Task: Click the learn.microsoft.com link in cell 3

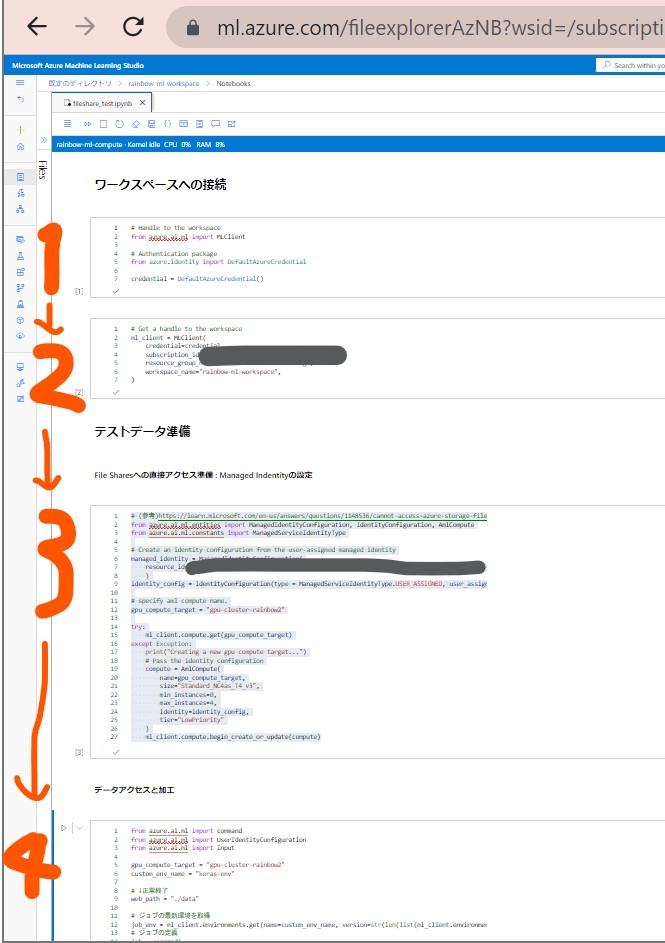Action: [322, 516]
